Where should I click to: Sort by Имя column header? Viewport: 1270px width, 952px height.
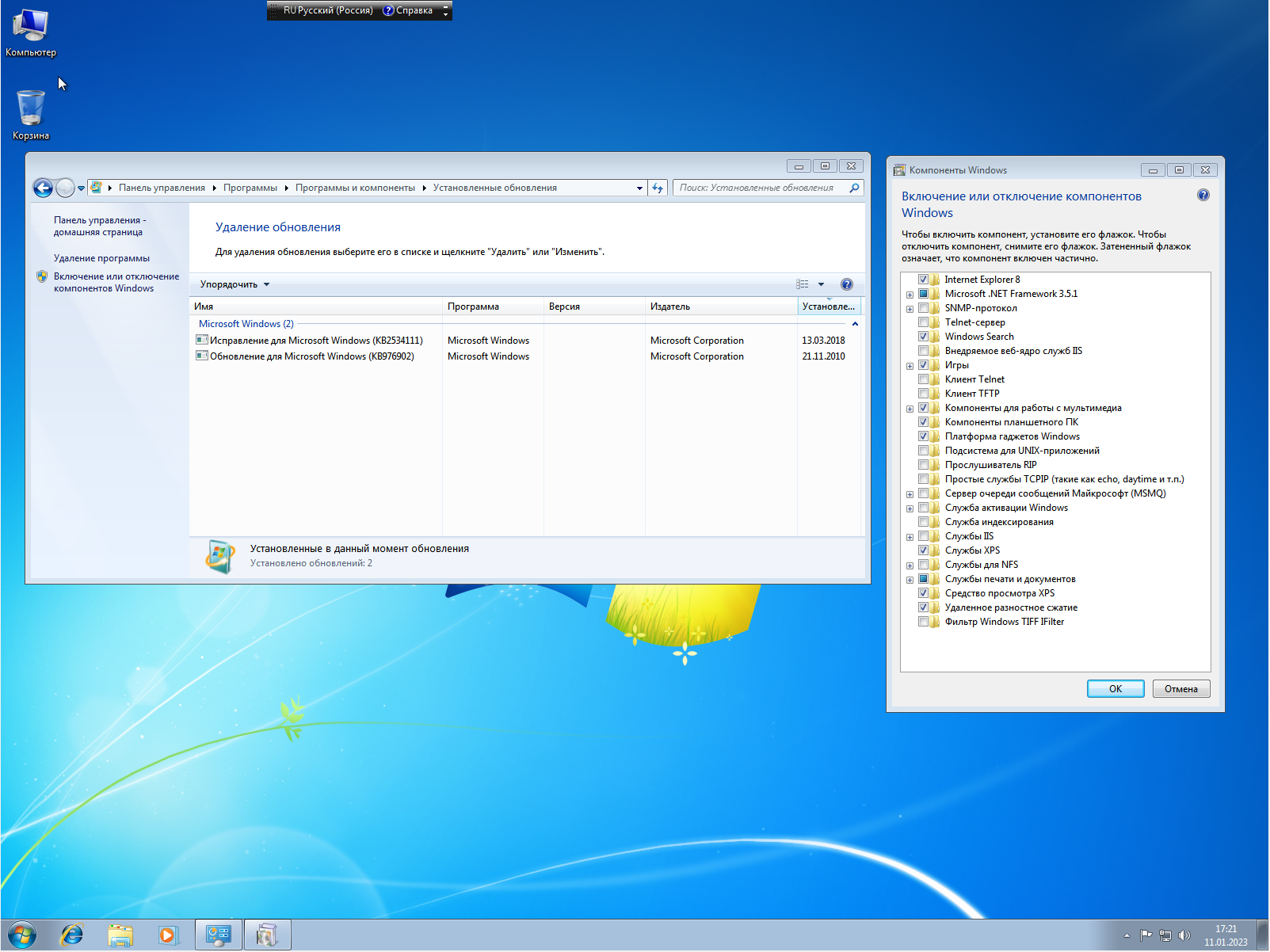[315, 307]
